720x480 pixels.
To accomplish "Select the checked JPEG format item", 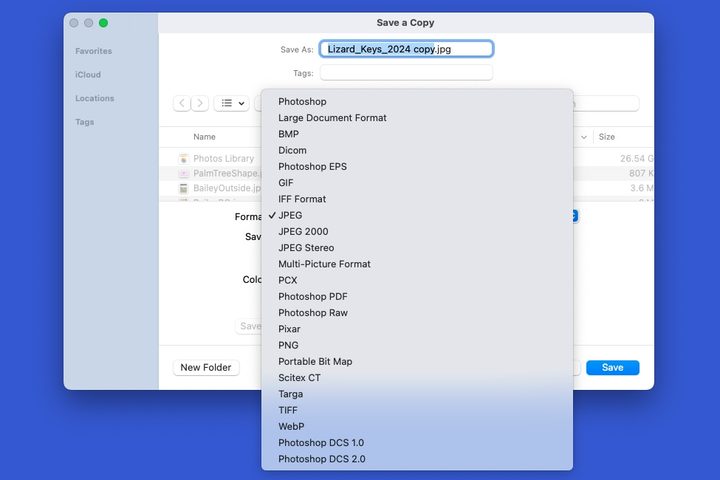I will point(417,215).
